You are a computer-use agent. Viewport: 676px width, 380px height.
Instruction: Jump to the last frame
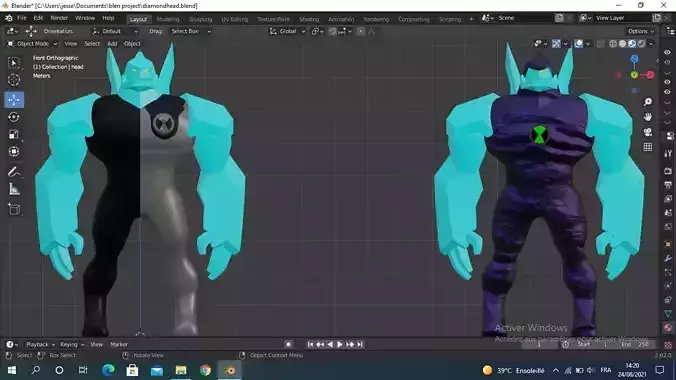(360, 344)
